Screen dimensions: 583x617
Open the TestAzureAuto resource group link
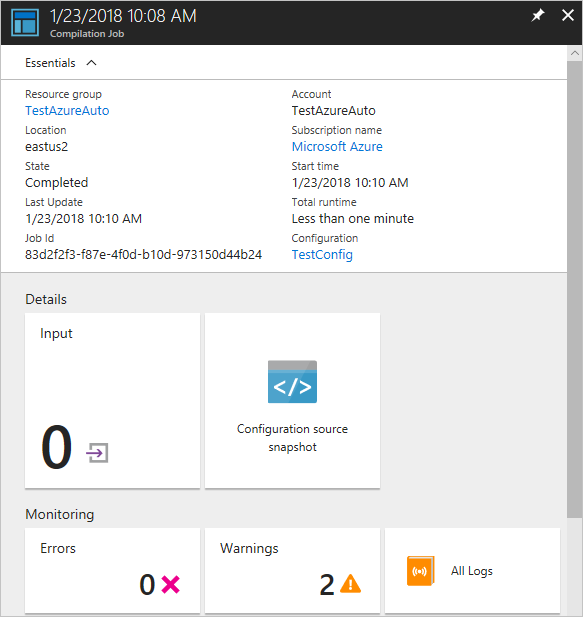pos(67,111)
